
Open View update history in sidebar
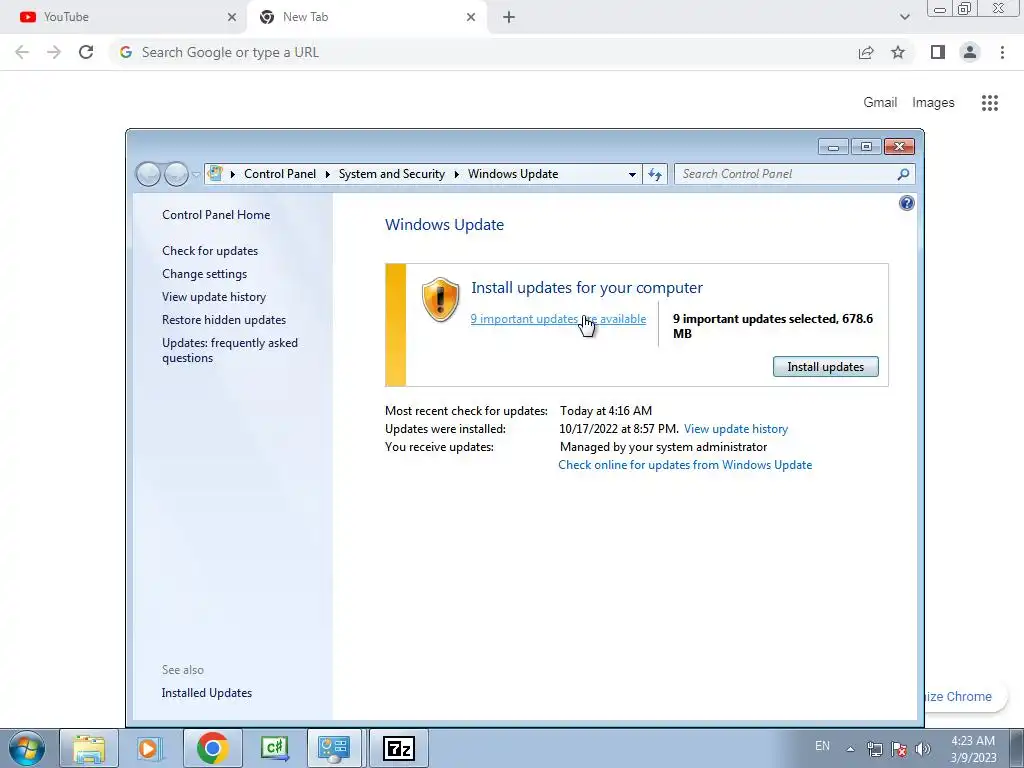(x=214, y=296)
